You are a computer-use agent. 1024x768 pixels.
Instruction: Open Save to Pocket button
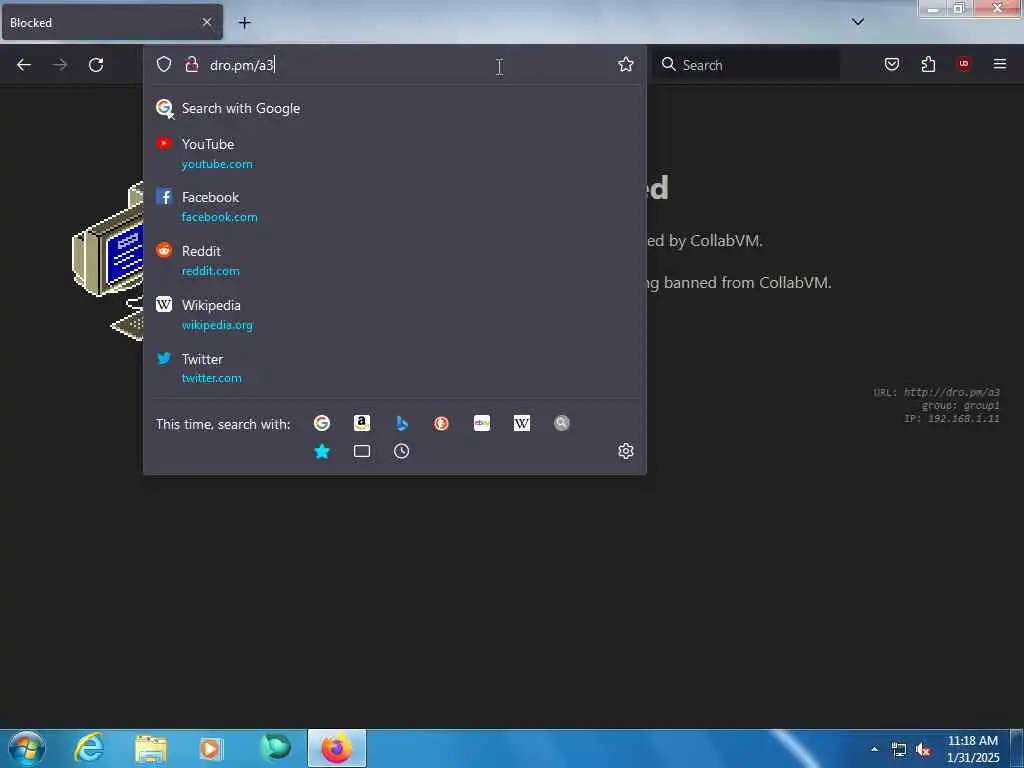click(x=891, y=64)
